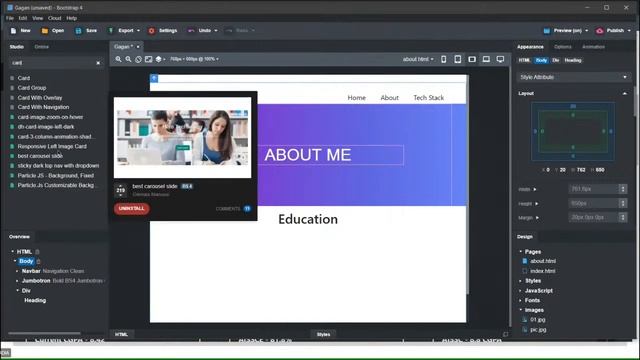Screen dimensions: 640x360
Task: Collapse the Div node in Overview
Action: [17, 291]
